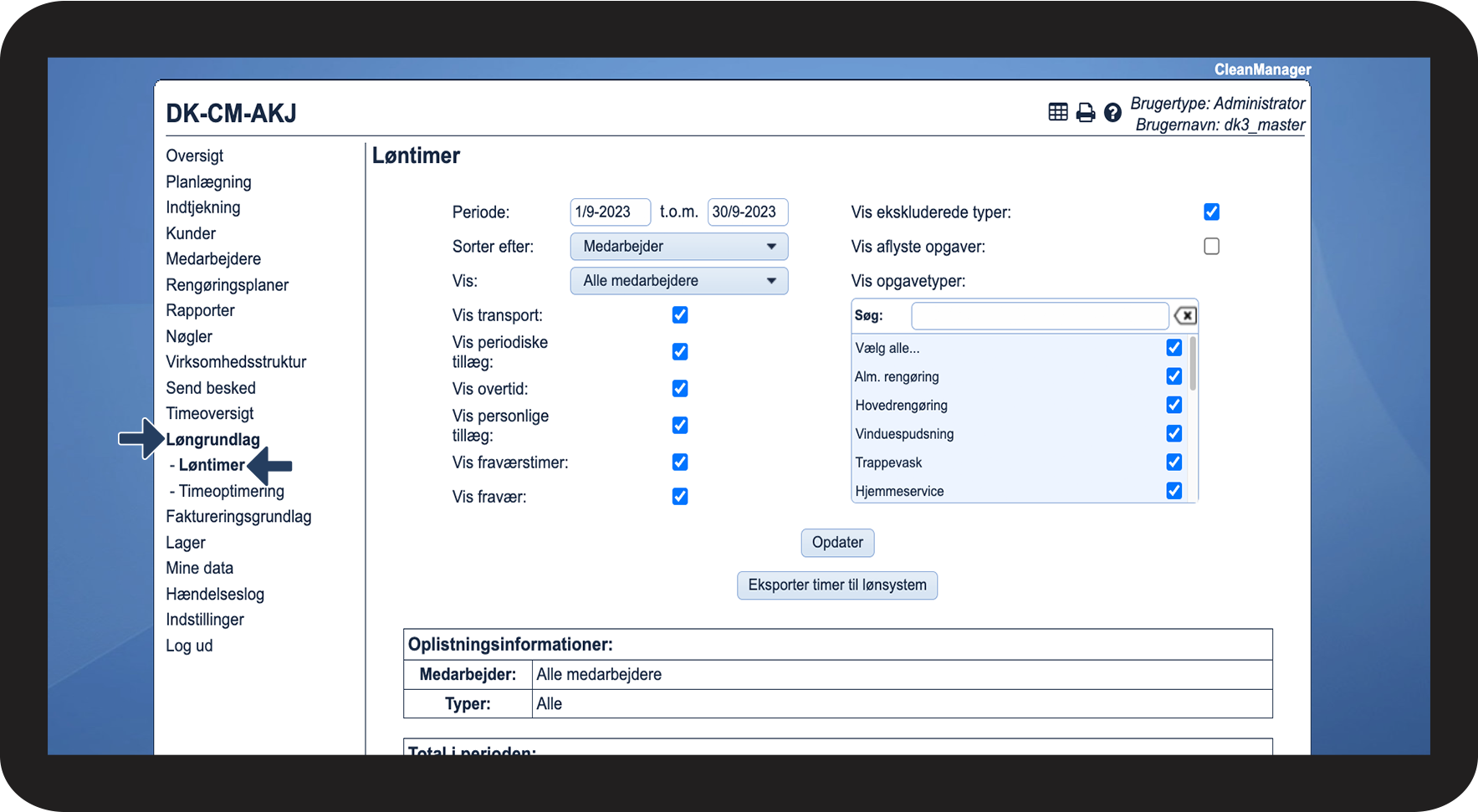Screen dimensions: 1478x812
Task: Expand the Alle medarbejdere dropdown
Action: coord(678,281)
